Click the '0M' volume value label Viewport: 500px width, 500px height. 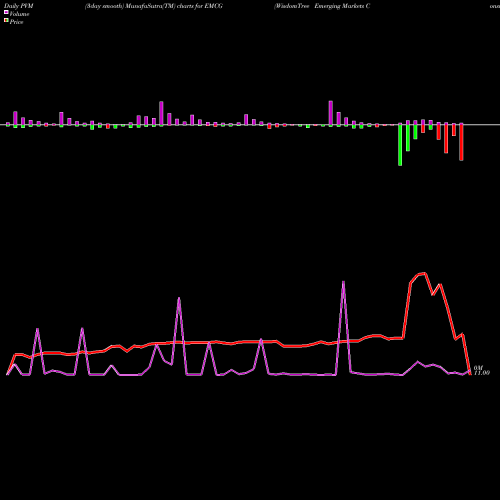[478, 368]
